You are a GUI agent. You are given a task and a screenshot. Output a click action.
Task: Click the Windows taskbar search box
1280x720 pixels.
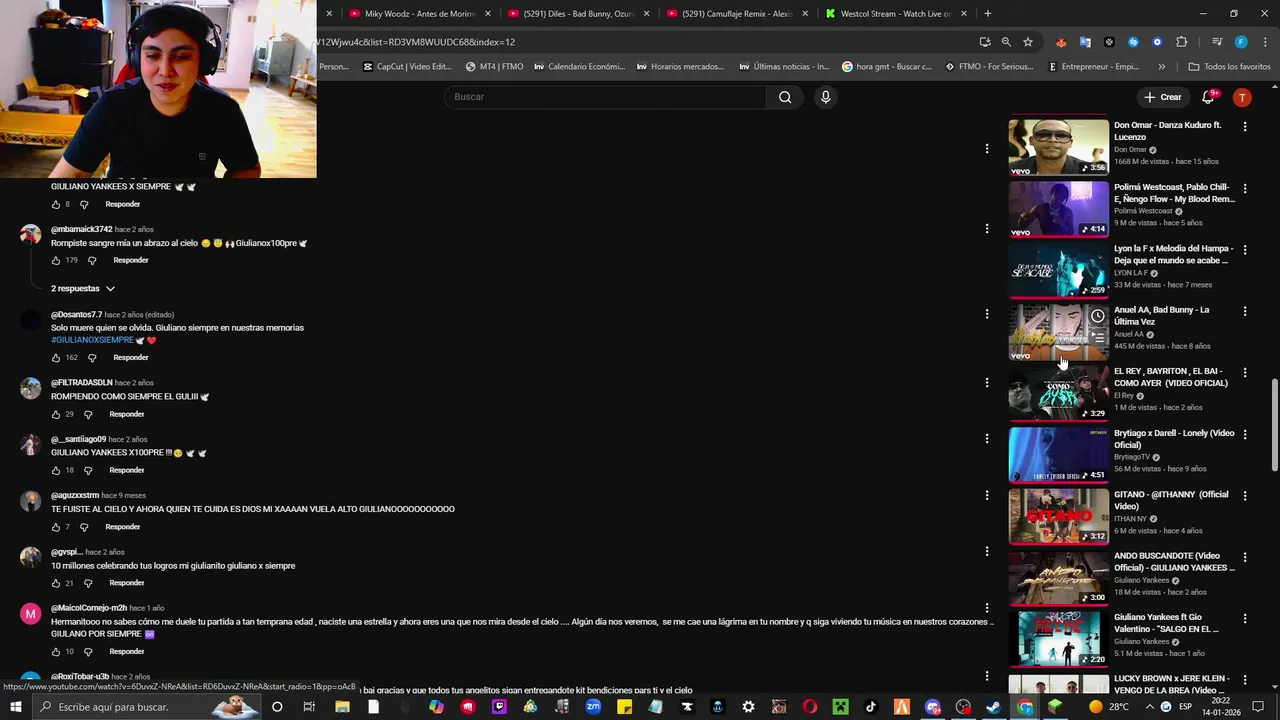(x=148, y=707)
